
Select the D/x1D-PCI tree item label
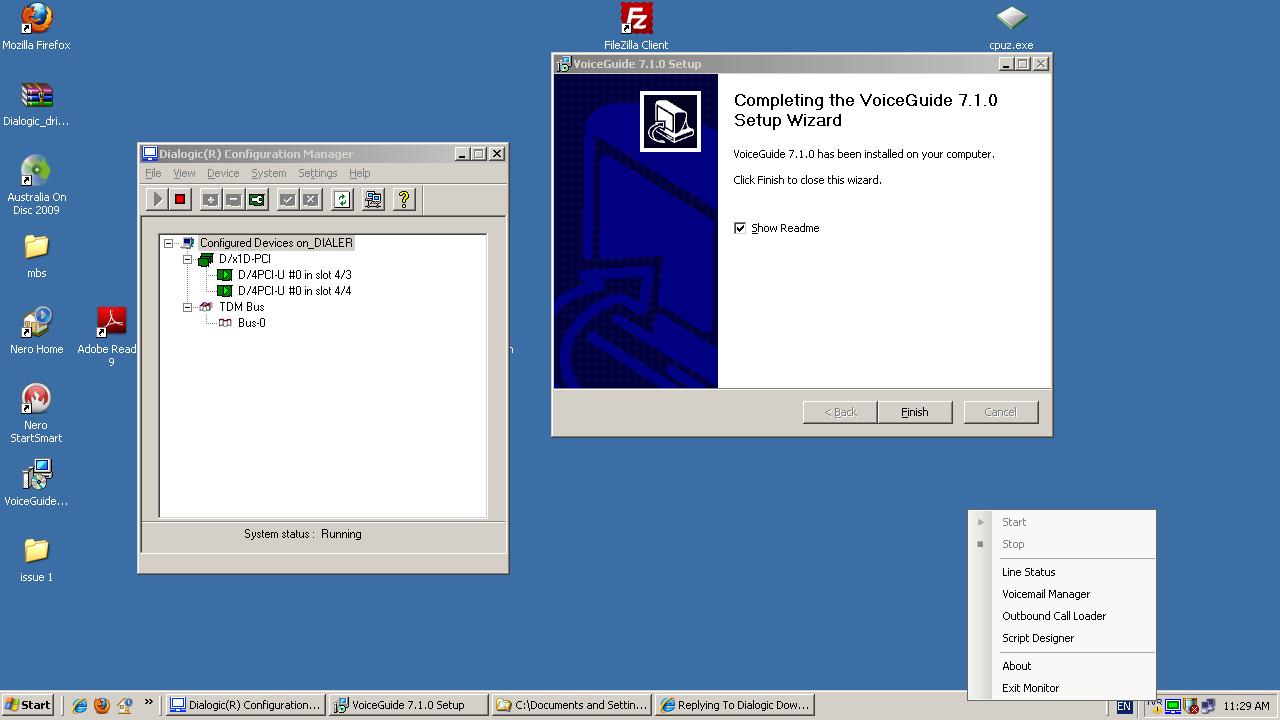(x=244, y=259)
